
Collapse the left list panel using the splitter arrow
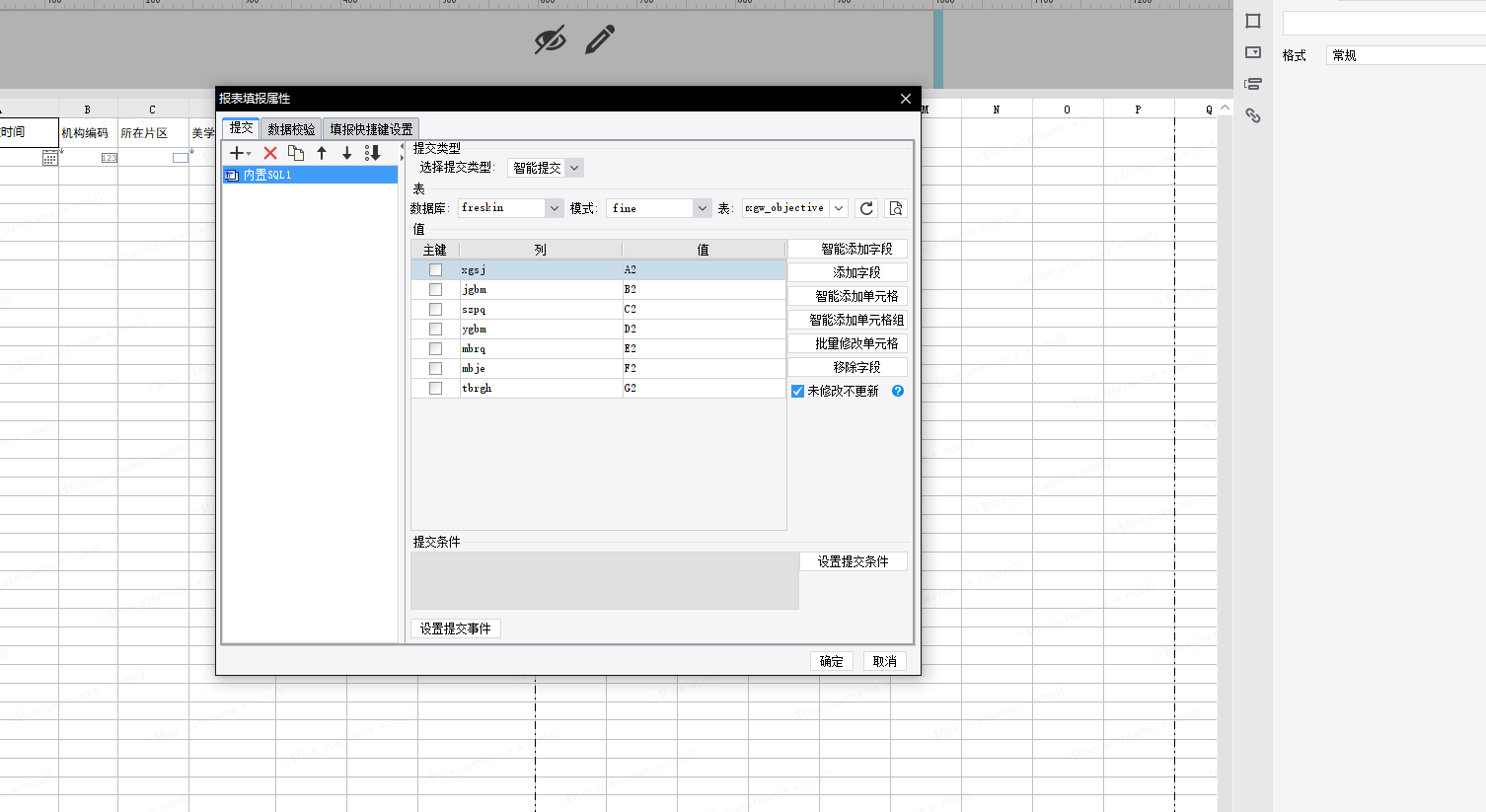pos(402,147)
